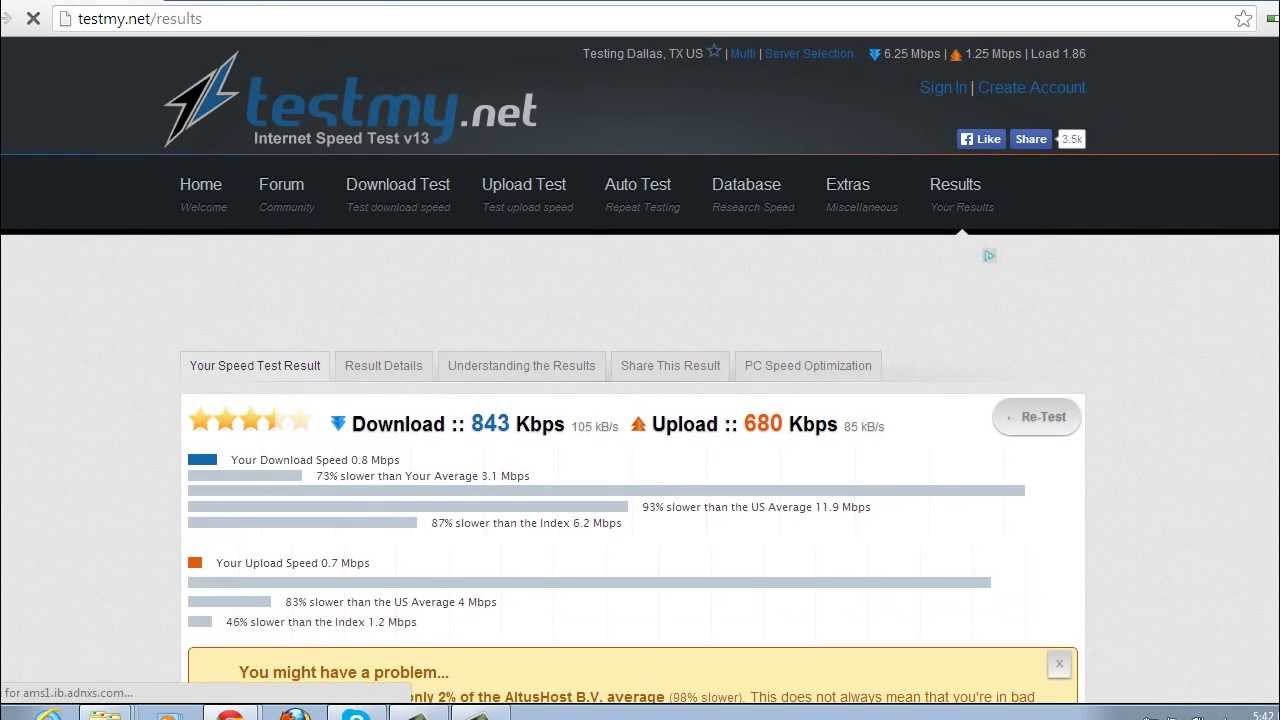Open Skype from the taskbar
Image resolution: width=1280 pixels, height=720 pixels.
click(x=357, y=714)
